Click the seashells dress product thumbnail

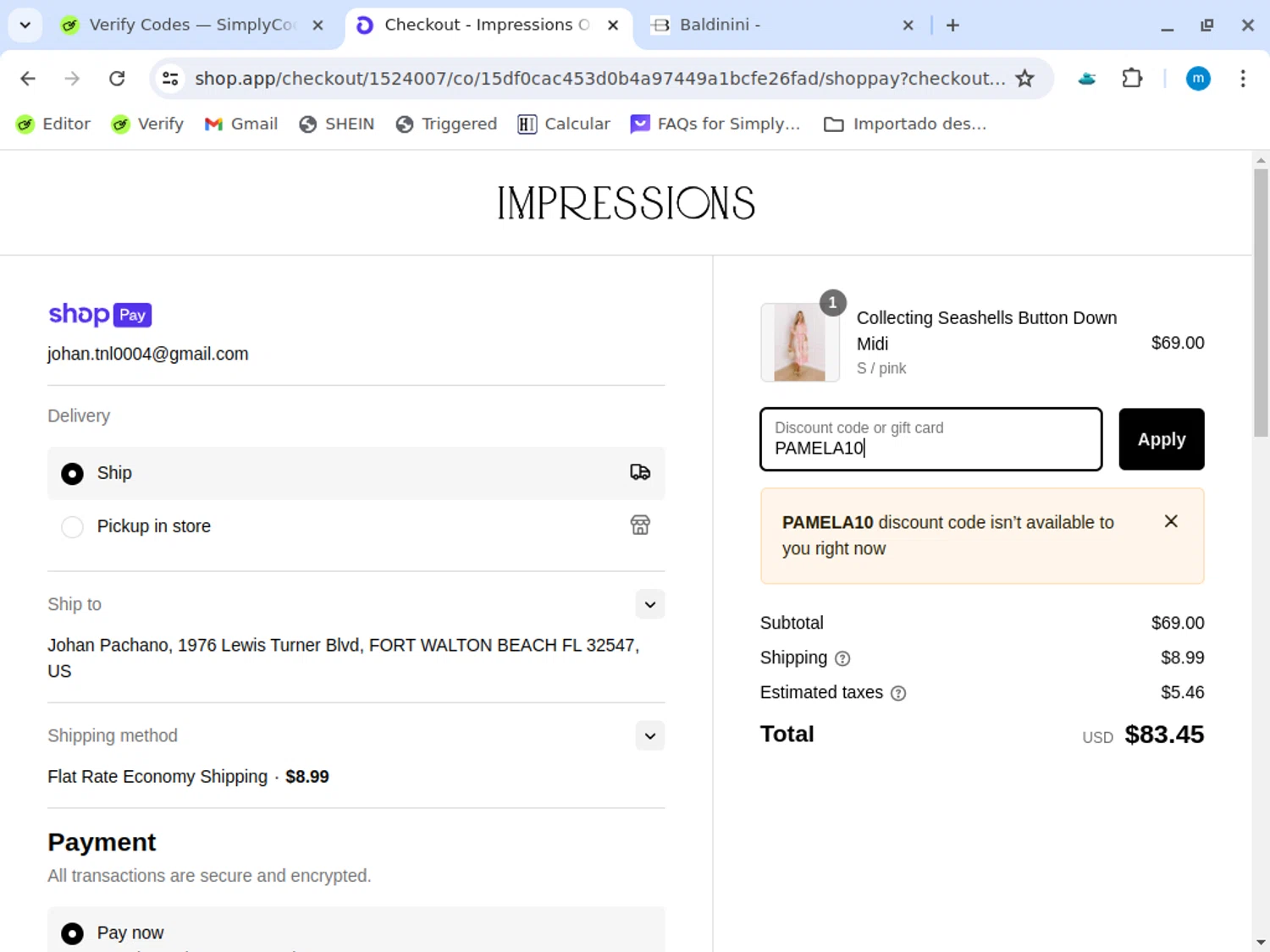pos(800,343)
